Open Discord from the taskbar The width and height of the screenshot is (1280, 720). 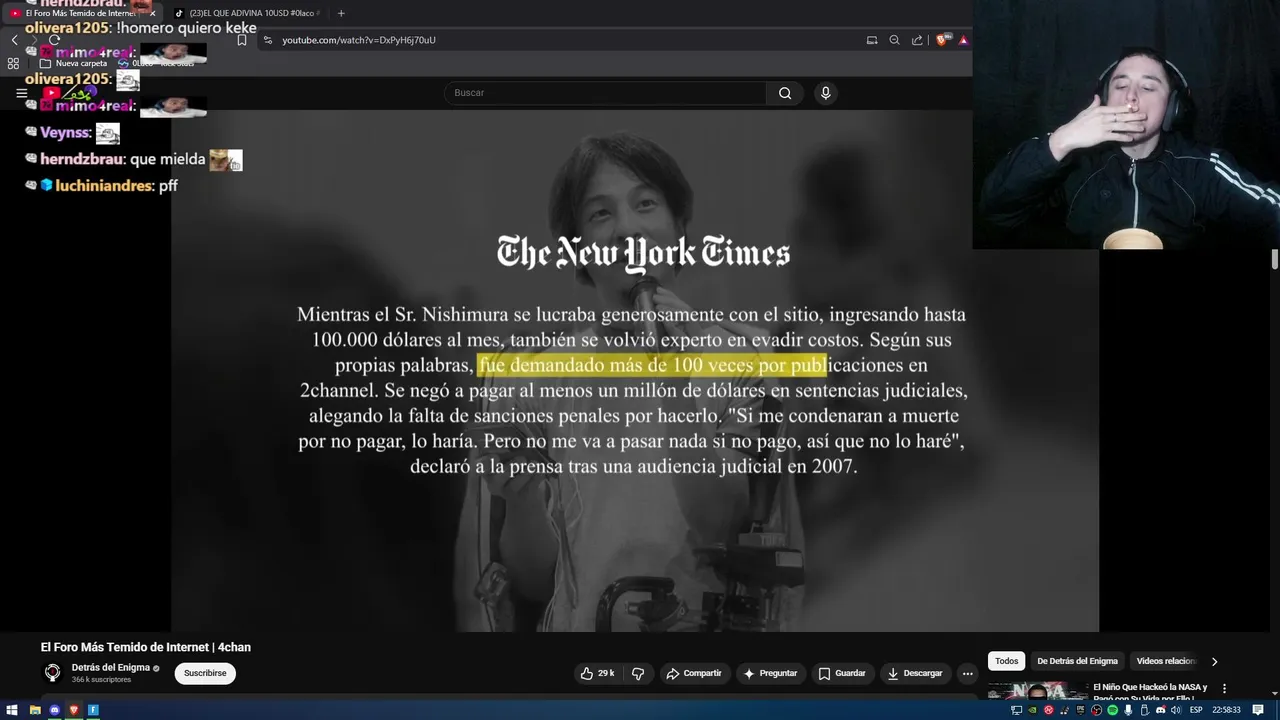click(55, 710)
